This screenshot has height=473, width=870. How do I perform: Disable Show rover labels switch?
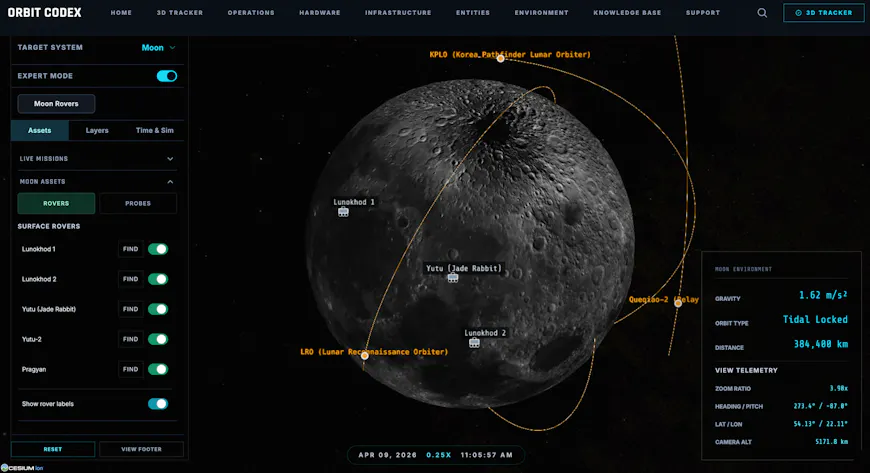coord(158,404)
